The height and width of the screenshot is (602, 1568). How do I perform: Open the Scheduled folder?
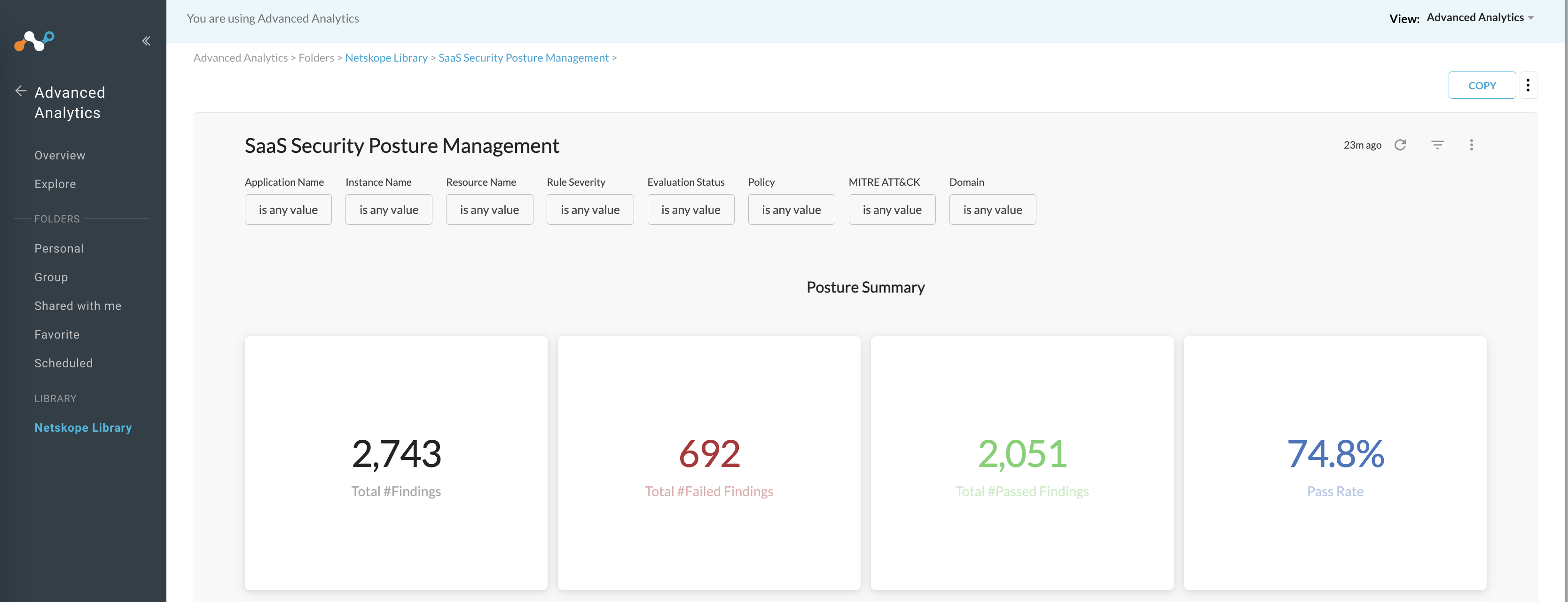click(63, 363)
